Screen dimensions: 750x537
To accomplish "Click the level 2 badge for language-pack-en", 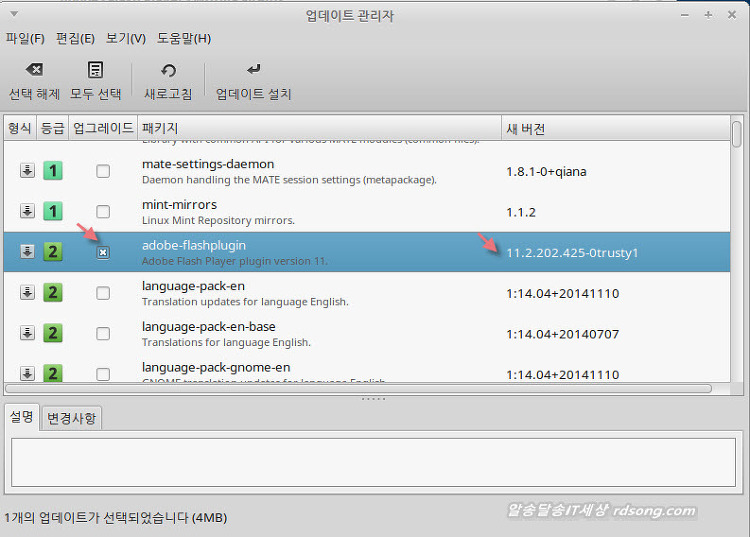I will (x=52, y=293).
